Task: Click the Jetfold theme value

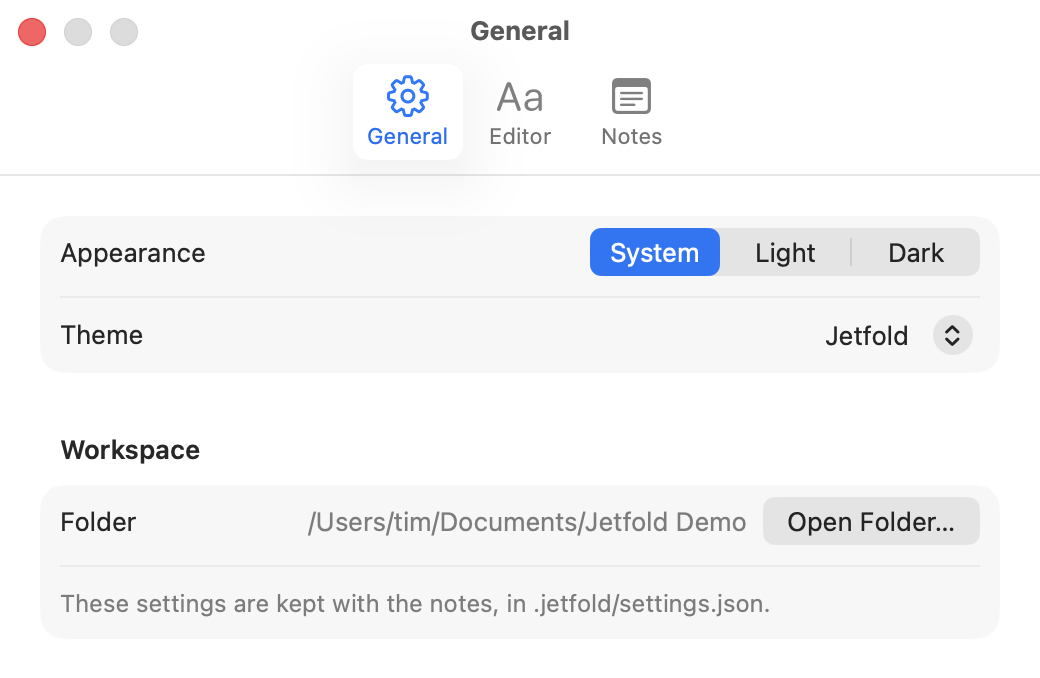Action: 866,336
